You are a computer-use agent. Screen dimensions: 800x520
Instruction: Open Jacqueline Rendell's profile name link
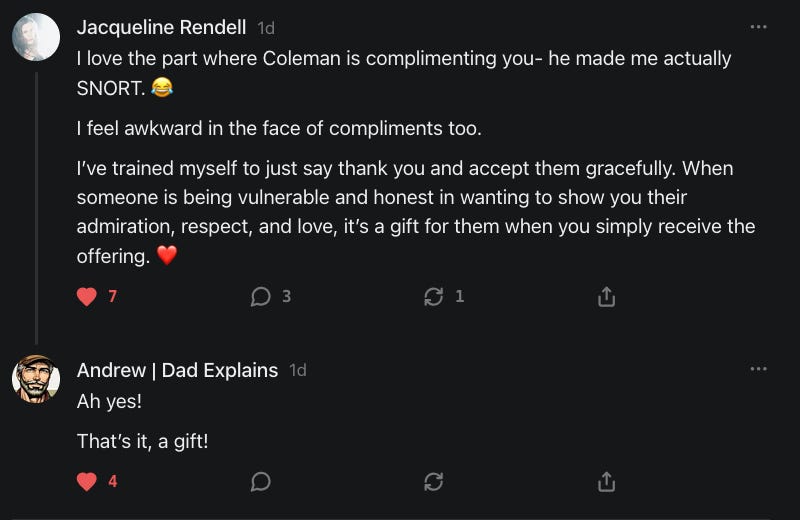pyautogui.click(x=161, y=27)
